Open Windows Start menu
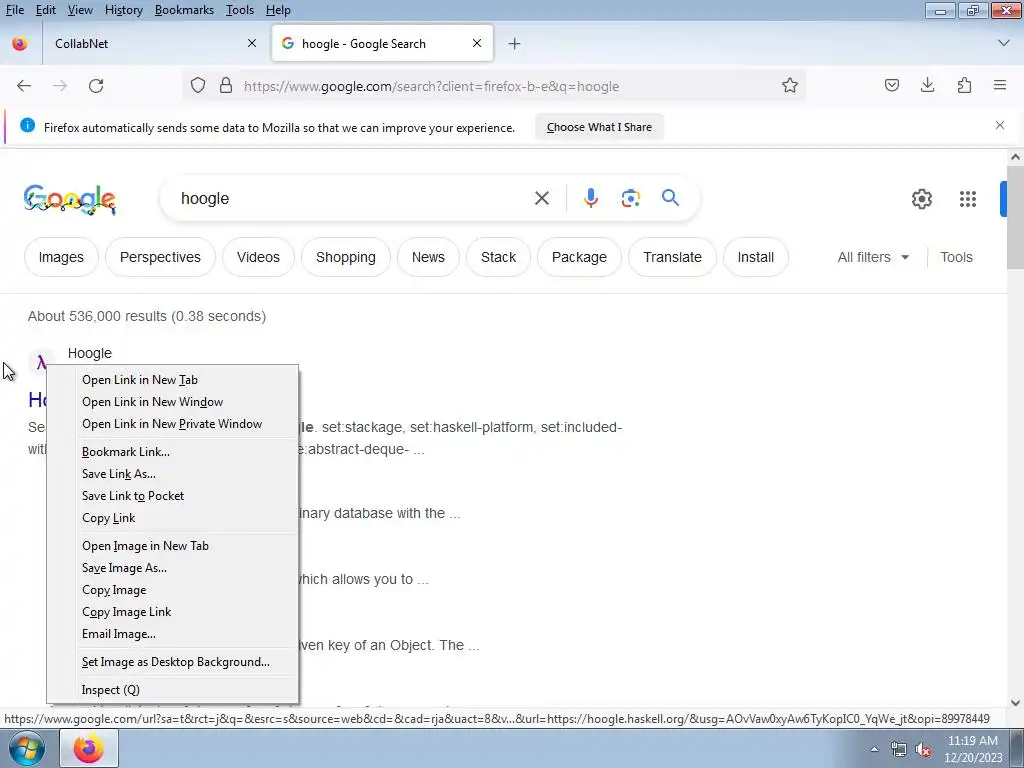The width and height of the screenshot is (1024, 768). coord(27,748)
